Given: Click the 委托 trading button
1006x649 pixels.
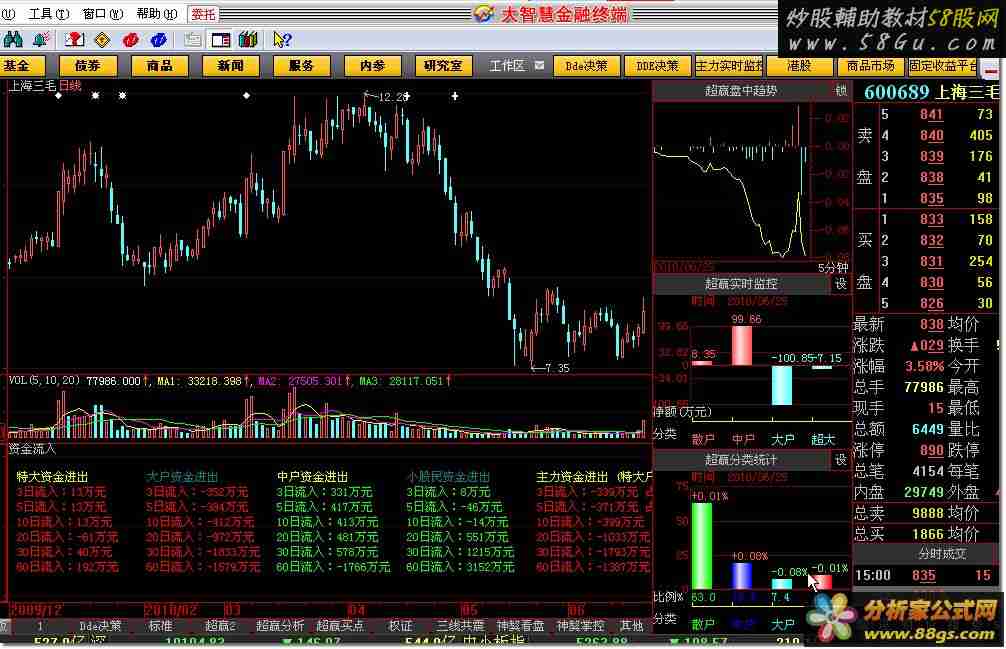Looking at the screenshot, I should pos(203,14).
